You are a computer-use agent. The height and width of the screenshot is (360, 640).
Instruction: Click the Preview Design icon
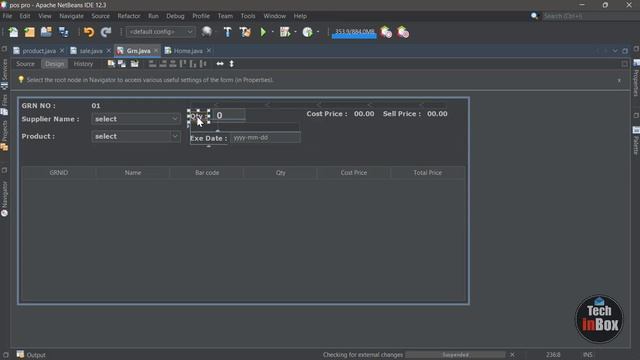coord(134,64)
